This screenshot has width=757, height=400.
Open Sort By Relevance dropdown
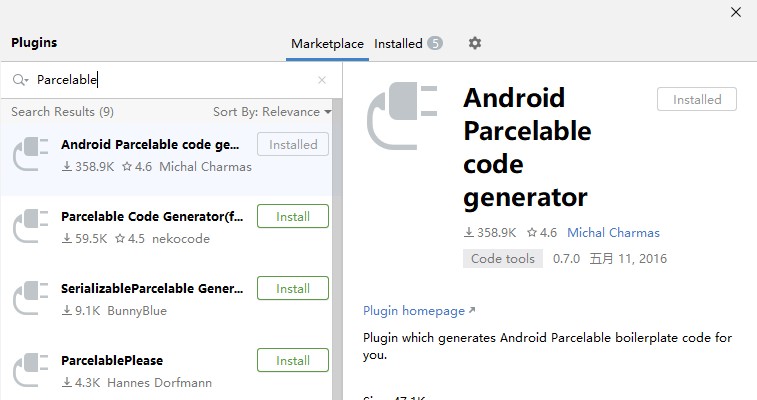coord(272,112)
